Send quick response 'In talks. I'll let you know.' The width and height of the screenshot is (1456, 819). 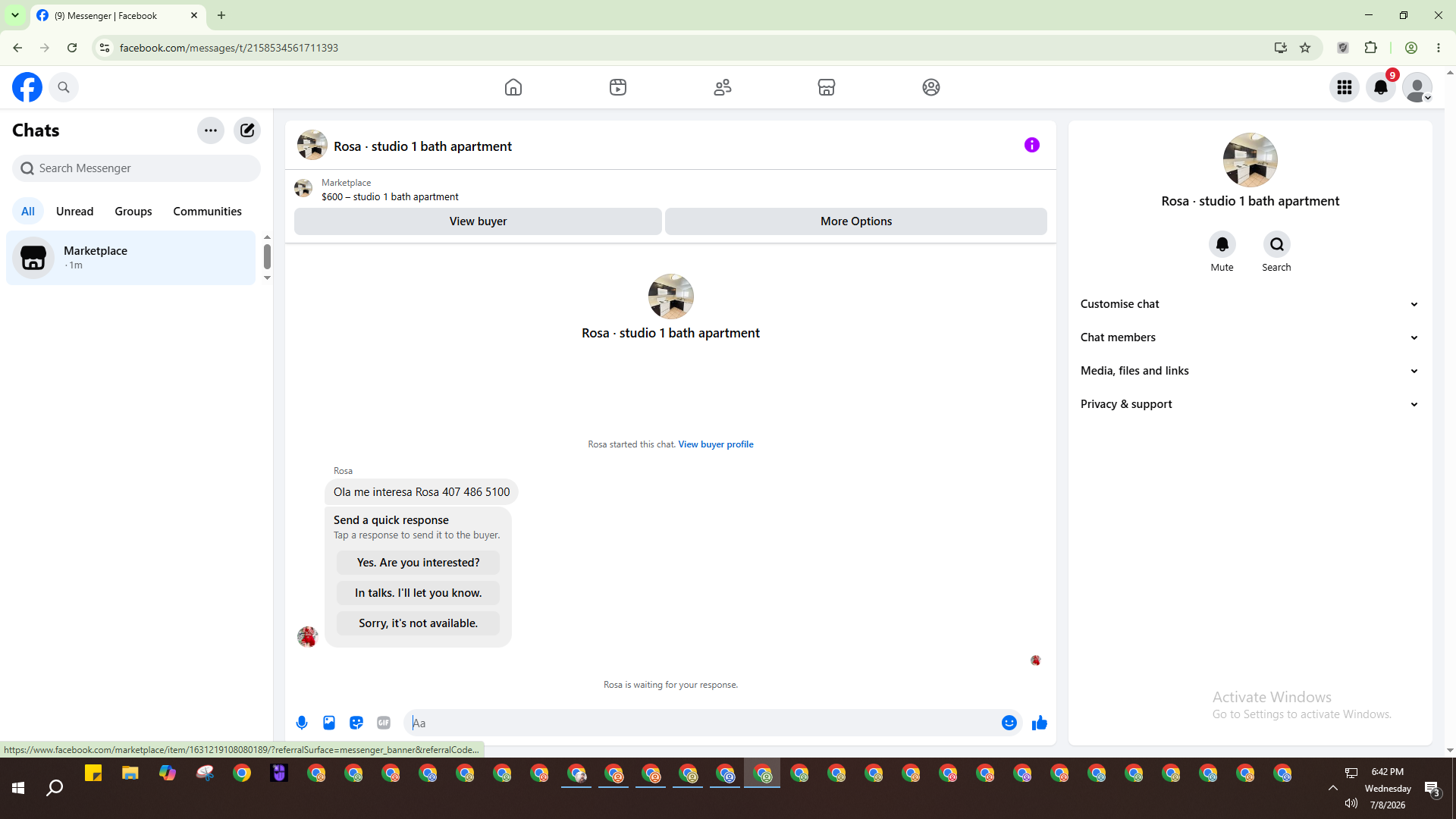(x=419, y=593)
